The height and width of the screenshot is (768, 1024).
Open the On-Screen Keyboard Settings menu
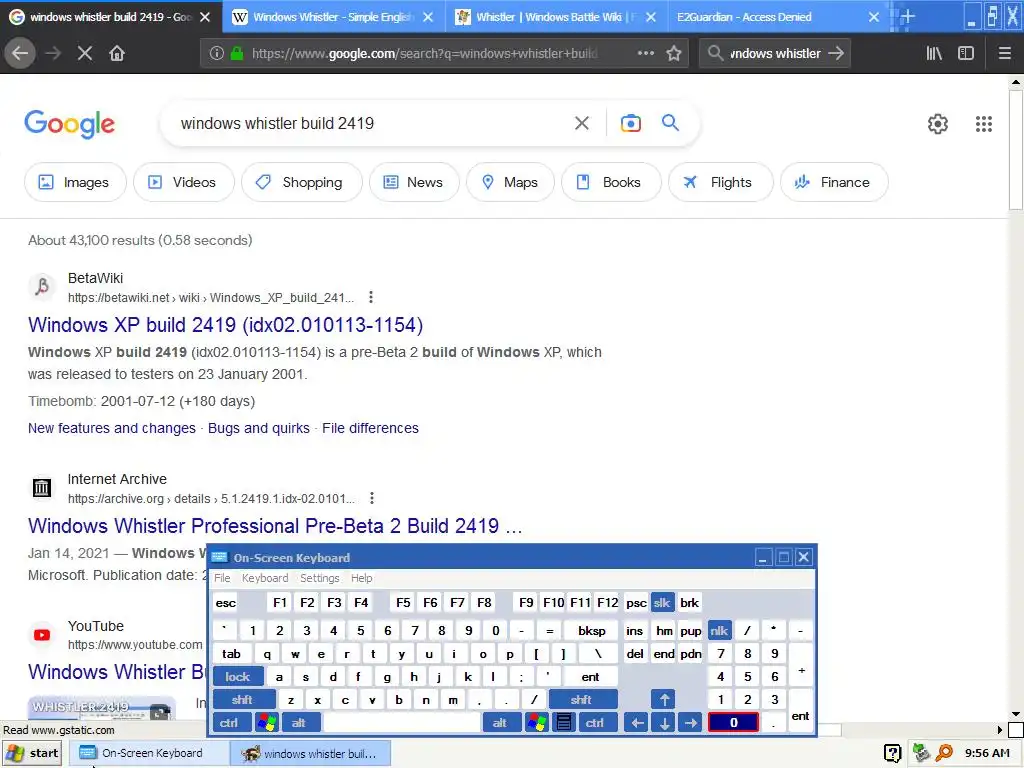320,578
